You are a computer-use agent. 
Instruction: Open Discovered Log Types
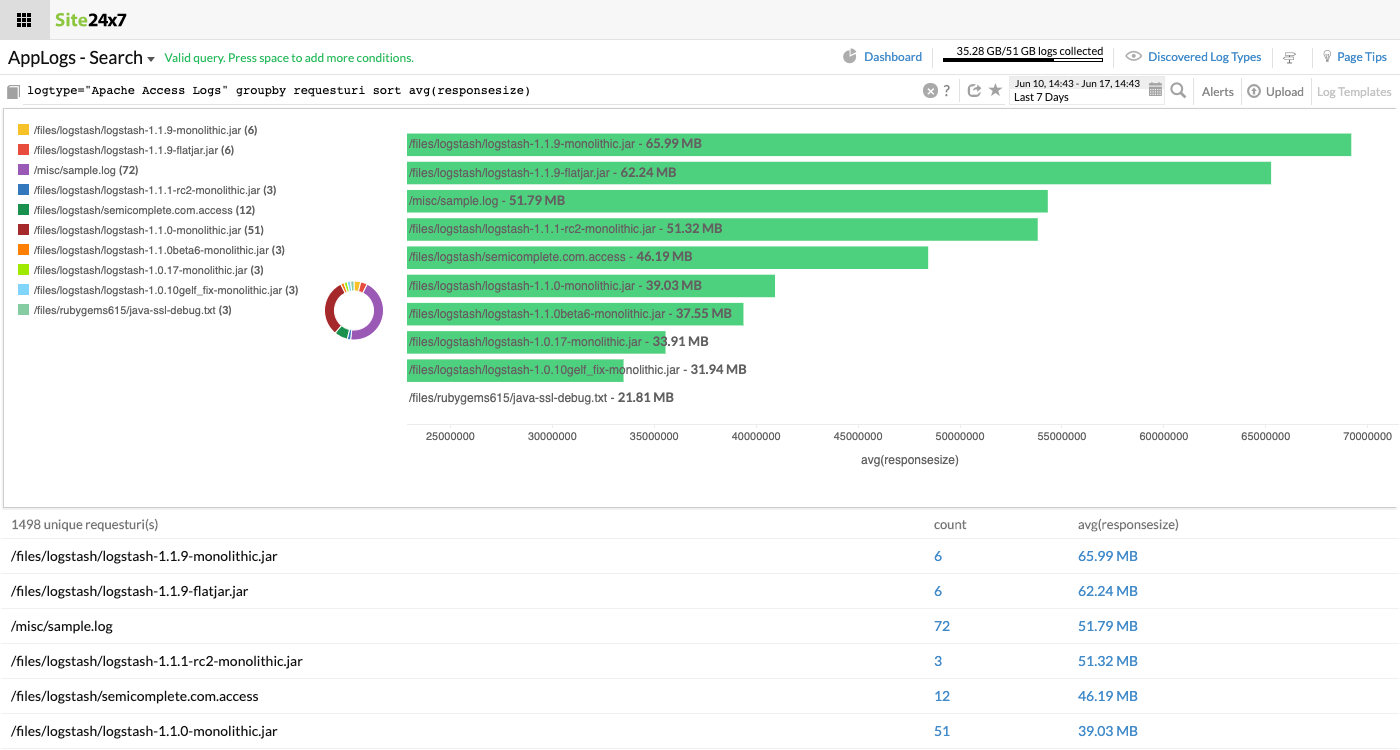(1204, 57)
